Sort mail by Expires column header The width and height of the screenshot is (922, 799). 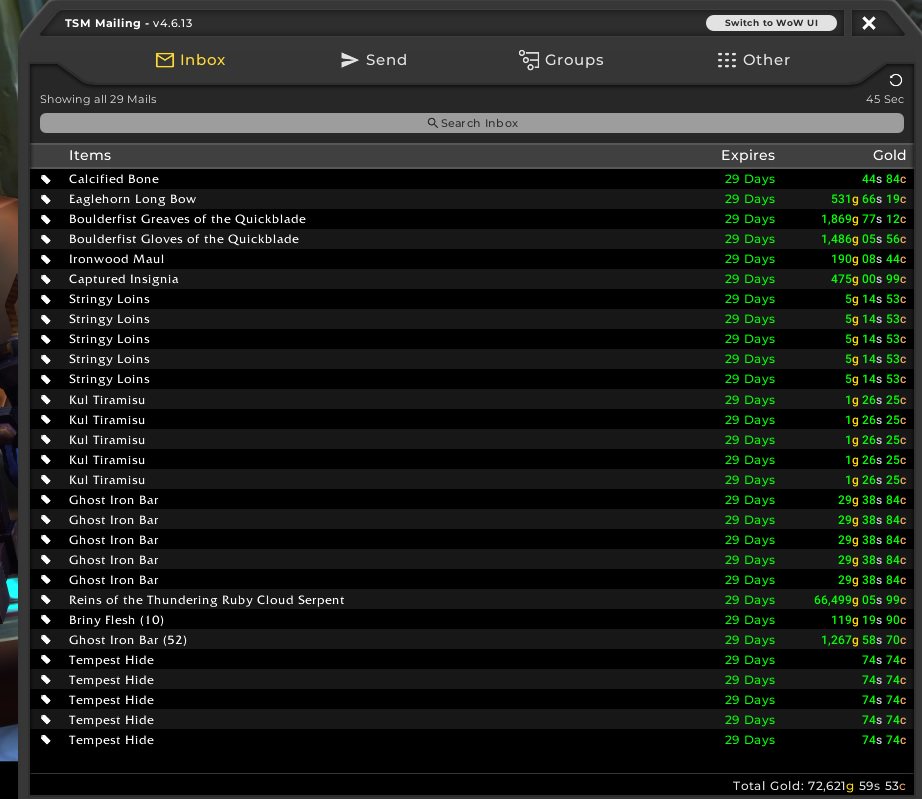[747, 155]
